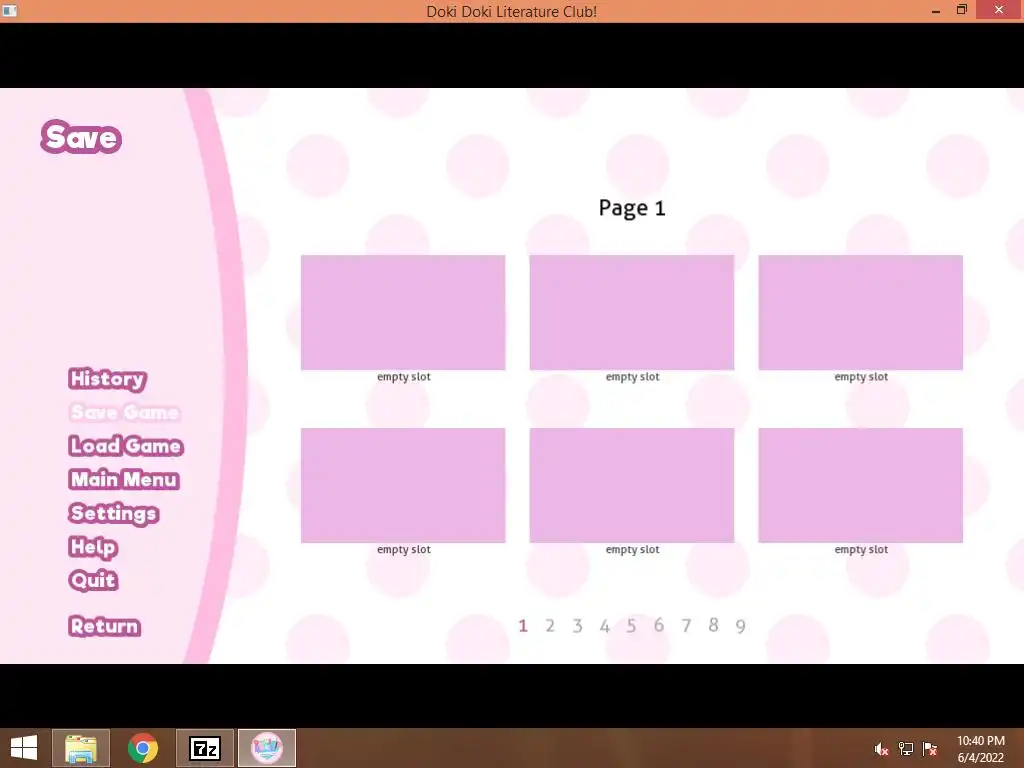Open the network tray icon

pos(906,749)
